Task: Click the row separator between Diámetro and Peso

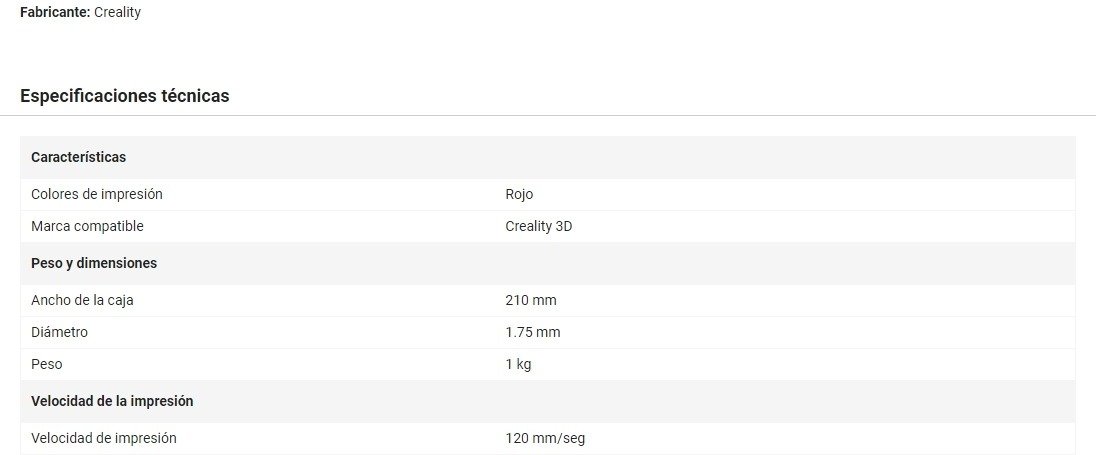Action: click(x=548, y=348)
